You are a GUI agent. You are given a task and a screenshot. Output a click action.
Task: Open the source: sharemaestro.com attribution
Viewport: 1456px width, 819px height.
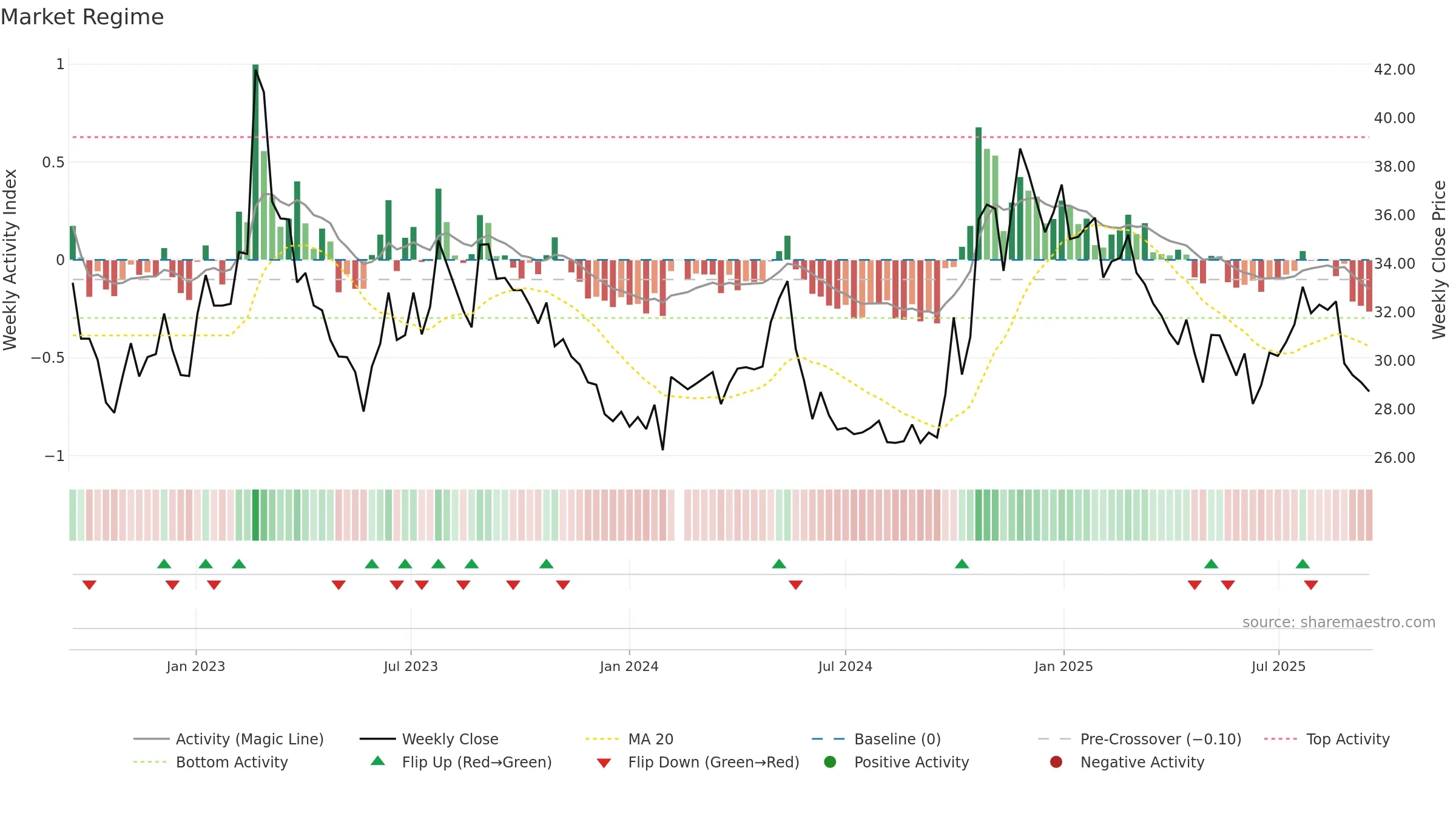pyautogui.click(x=1339, y=622)
